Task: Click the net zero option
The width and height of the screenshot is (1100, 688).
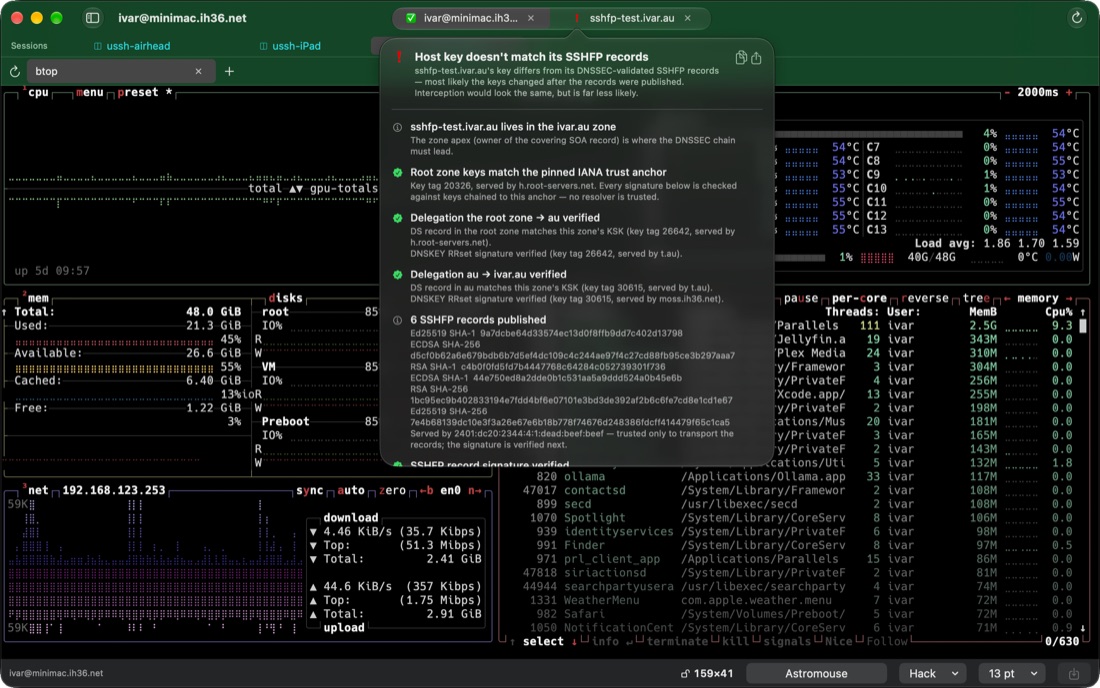Action: (392, 490)
